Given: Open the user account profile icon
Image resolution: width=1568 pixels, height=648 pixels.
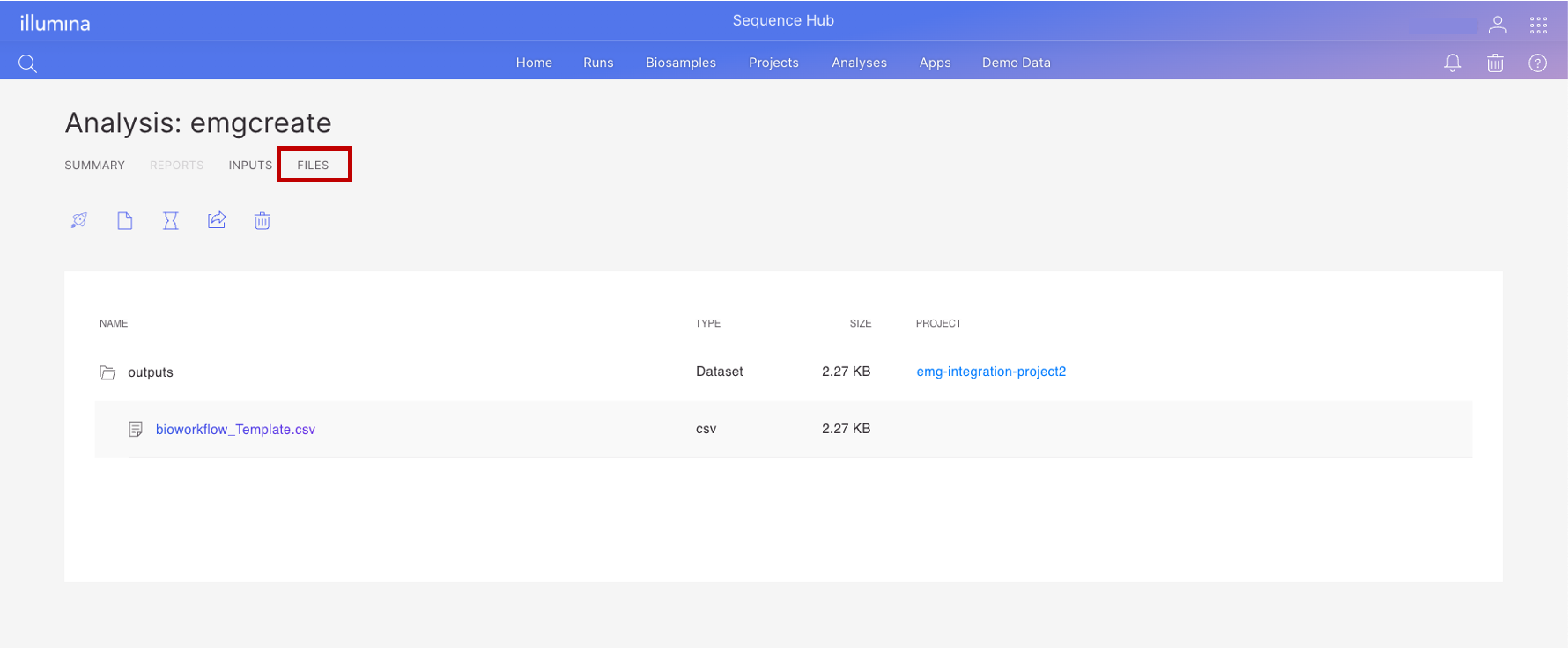Looking at the screenshot, I should click(x=1497, y=25).
